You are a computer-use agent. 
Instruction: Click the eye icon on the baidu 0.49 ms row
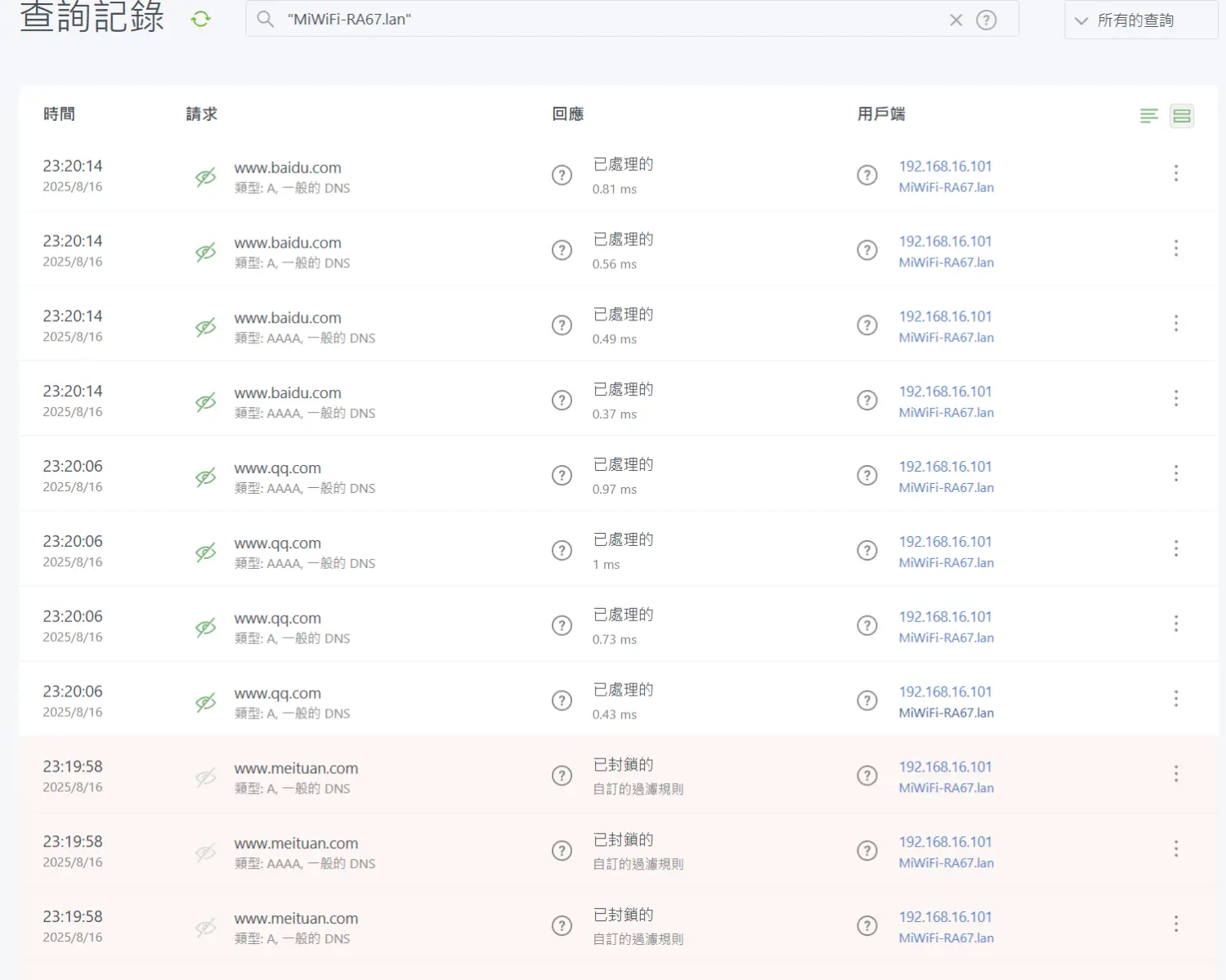click(x=206, y=327)
